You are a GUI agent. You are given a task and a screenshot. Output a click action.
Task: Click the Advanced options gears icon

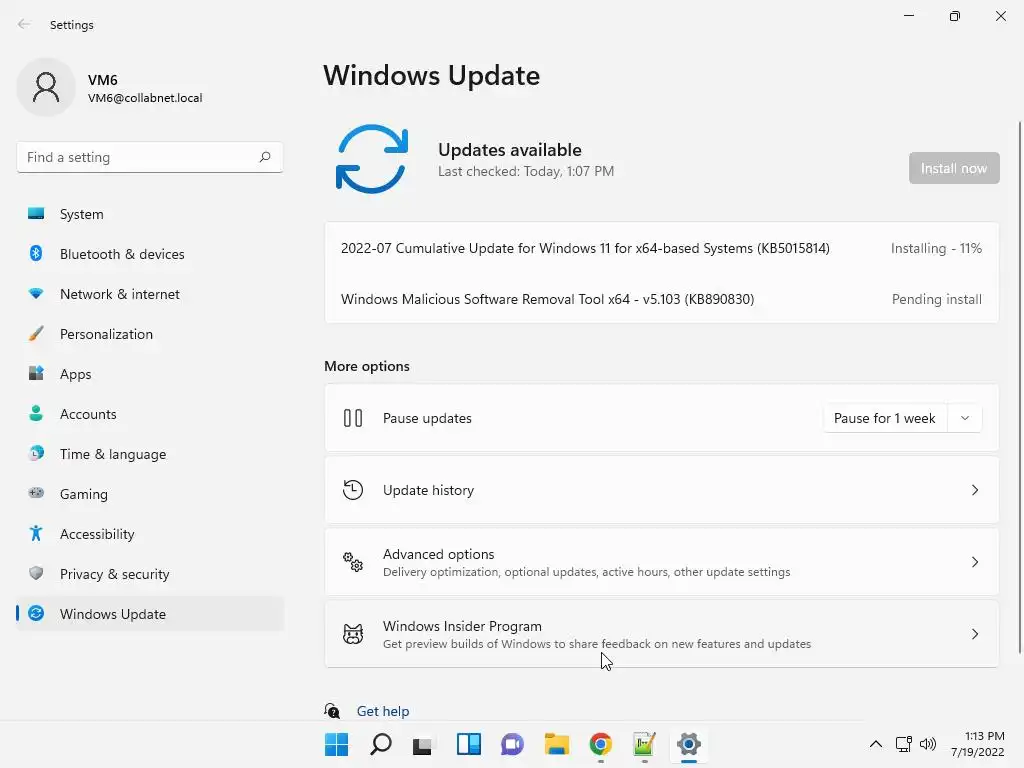353,562
